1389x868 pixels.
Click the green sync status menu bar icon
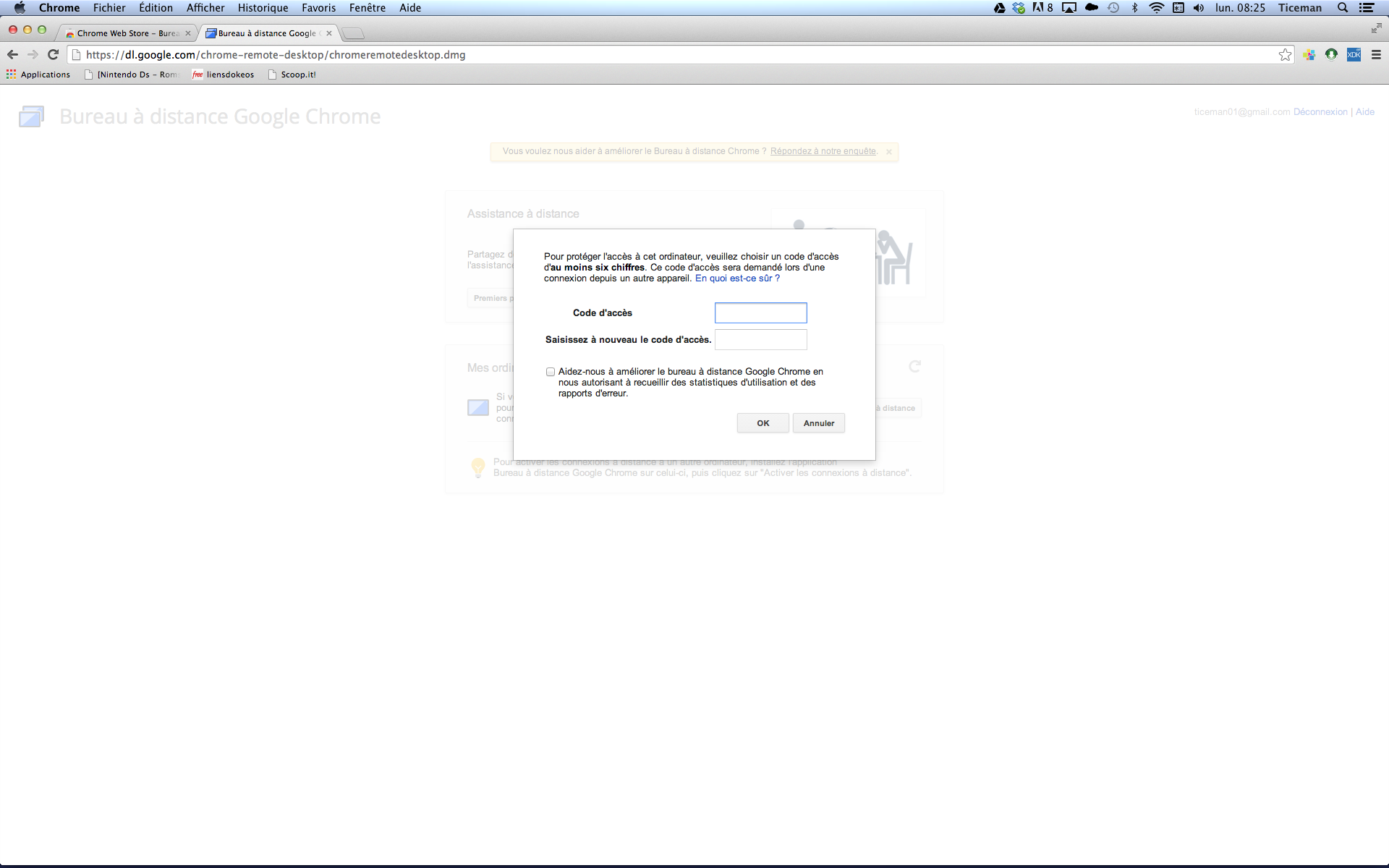(x=1019, y=8)
